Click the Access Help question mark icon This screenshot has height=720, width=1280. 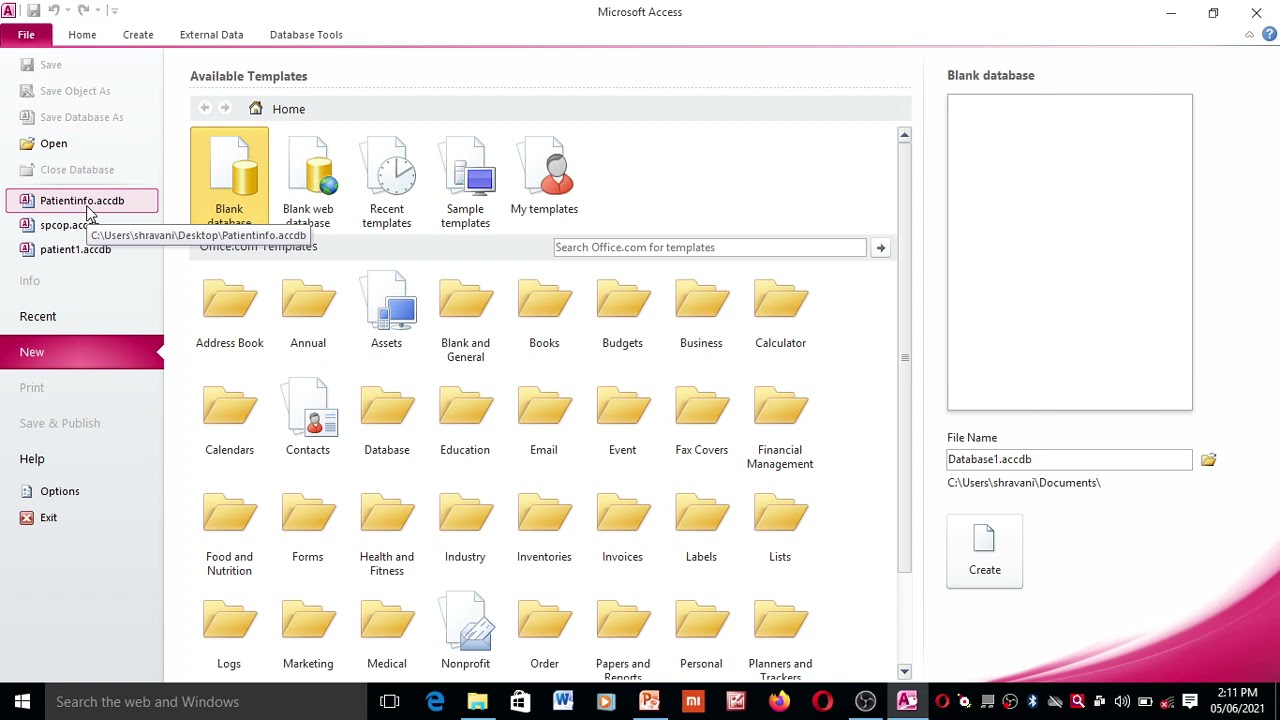pyautogui.click(x=1269, y=34)
